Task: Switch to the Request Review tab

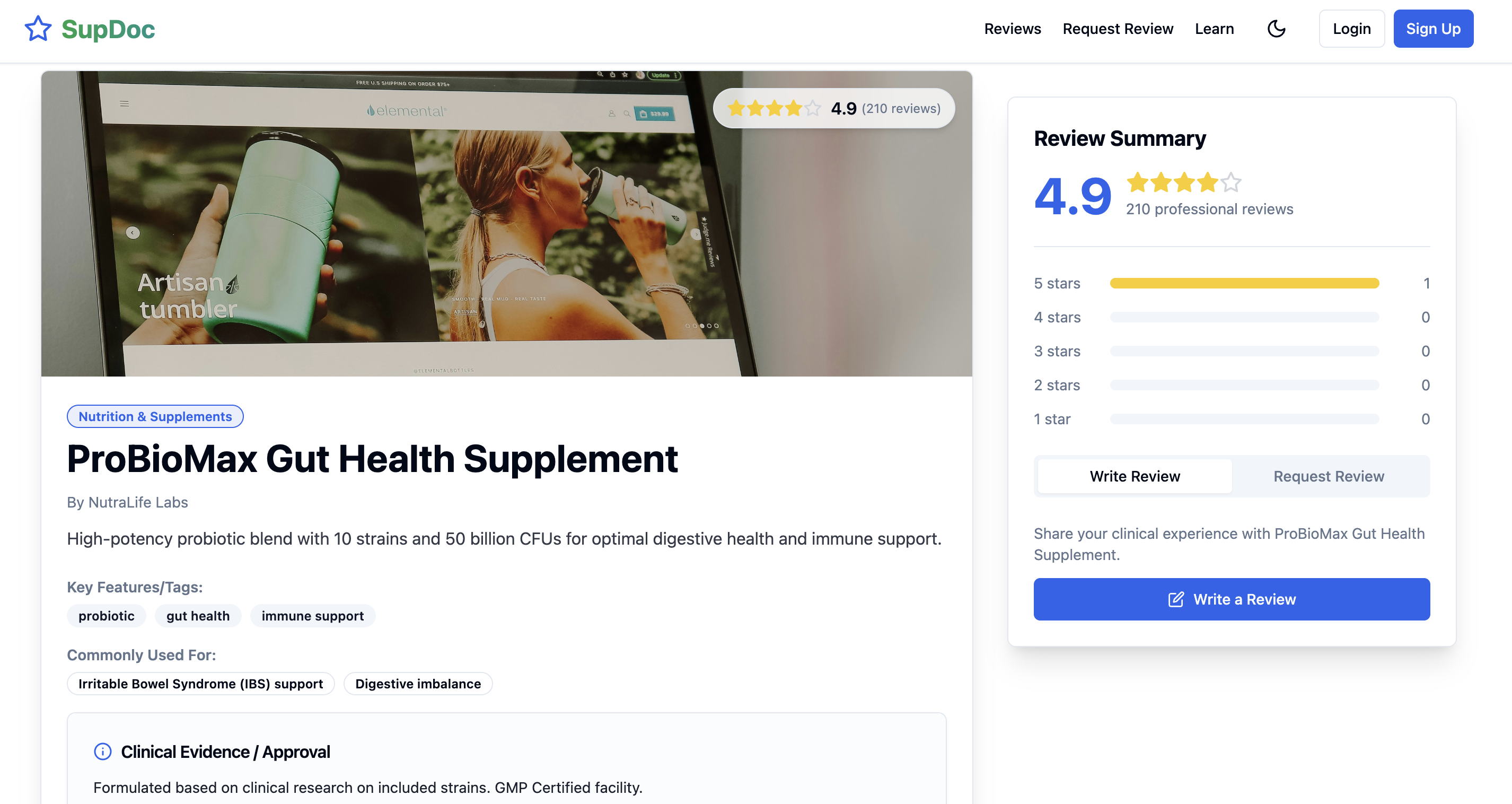Action: (x=1328, y=476)
